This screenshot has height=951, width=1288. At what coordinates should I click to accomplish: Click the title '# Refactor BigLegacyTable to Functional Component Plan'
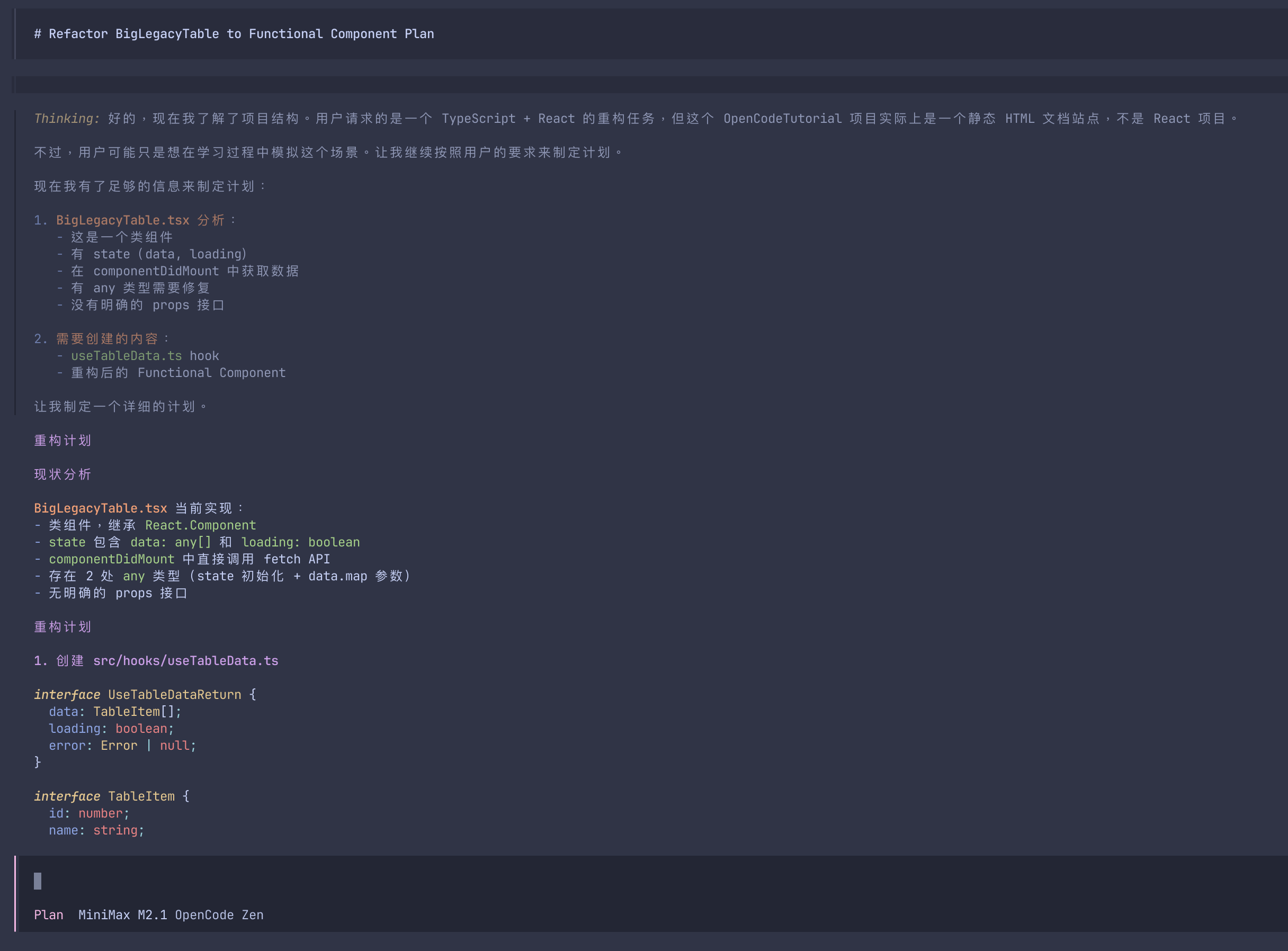tap(234, 34)
